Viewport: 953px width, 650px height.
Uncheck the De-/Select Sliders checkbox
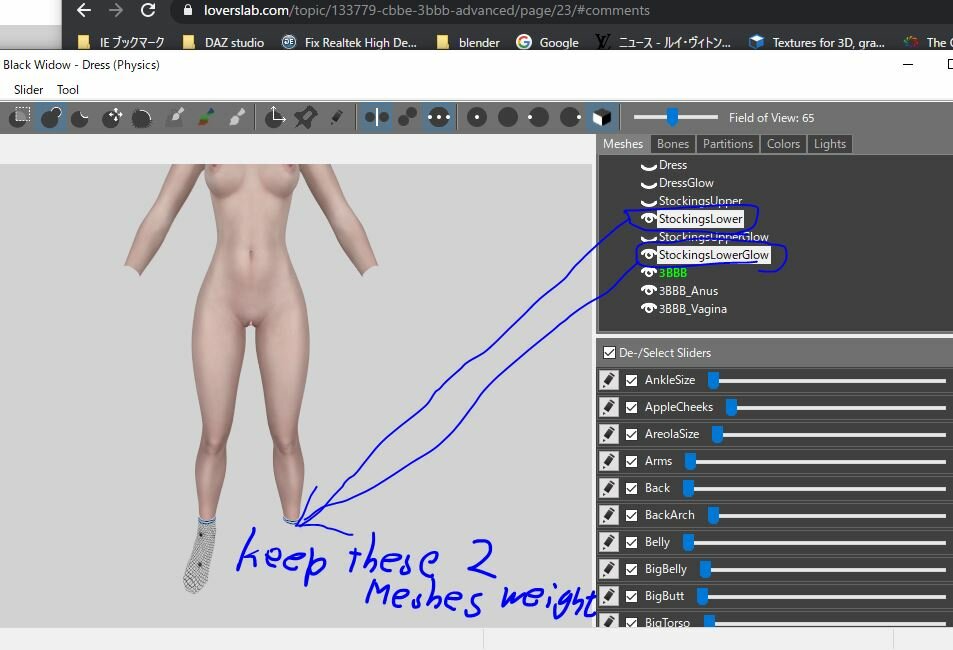pyautogui.click(x=609, y=353)
